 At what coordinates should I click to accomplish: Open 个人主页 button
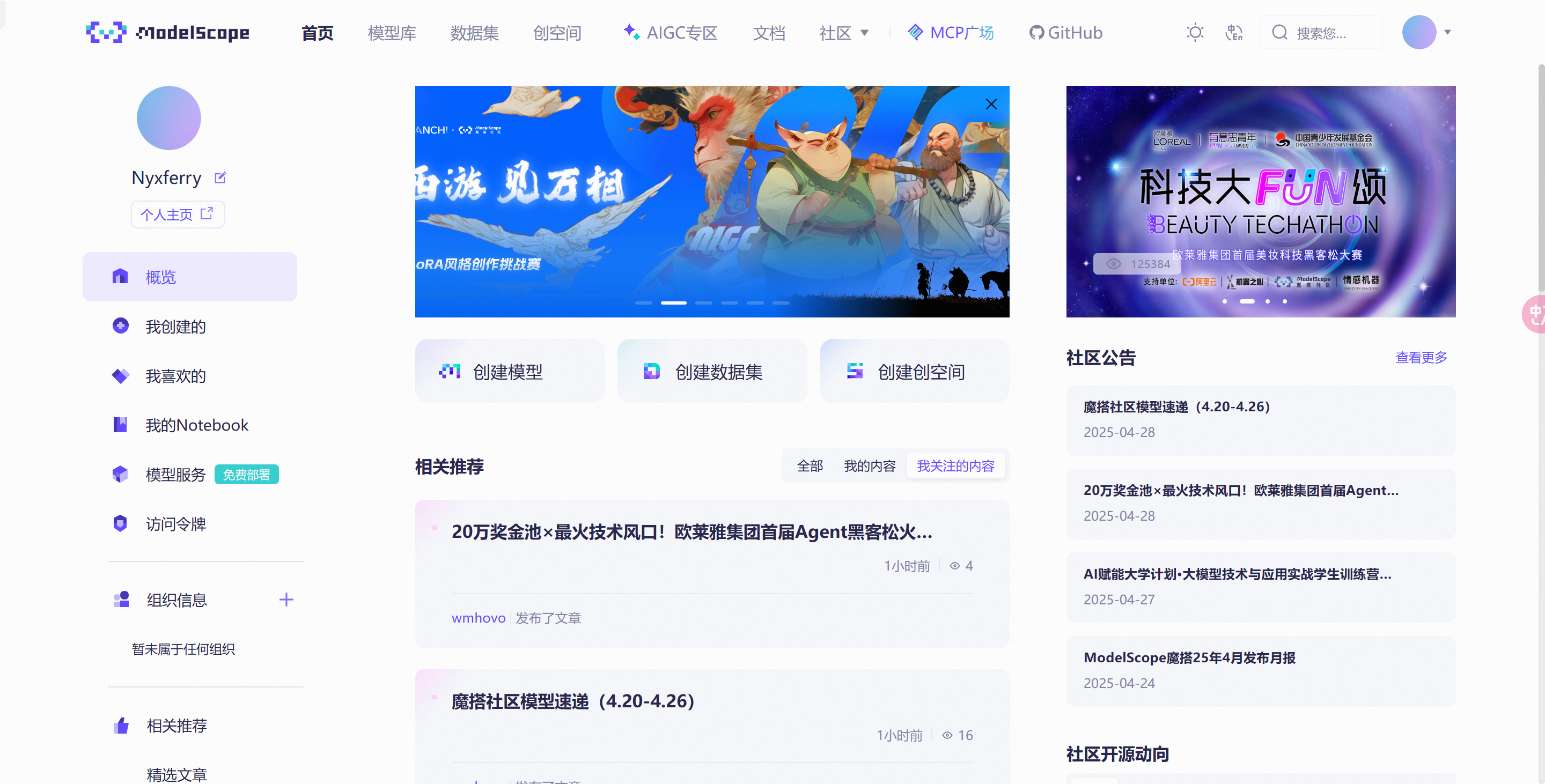coord(178,214)
